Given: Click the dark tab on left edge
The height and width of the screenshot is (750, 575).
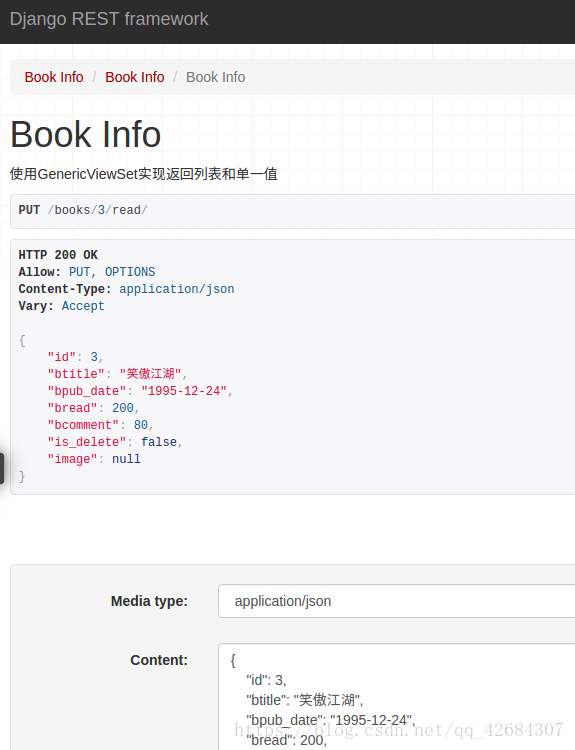Looking at the screenshot, I should pos(2,468).
